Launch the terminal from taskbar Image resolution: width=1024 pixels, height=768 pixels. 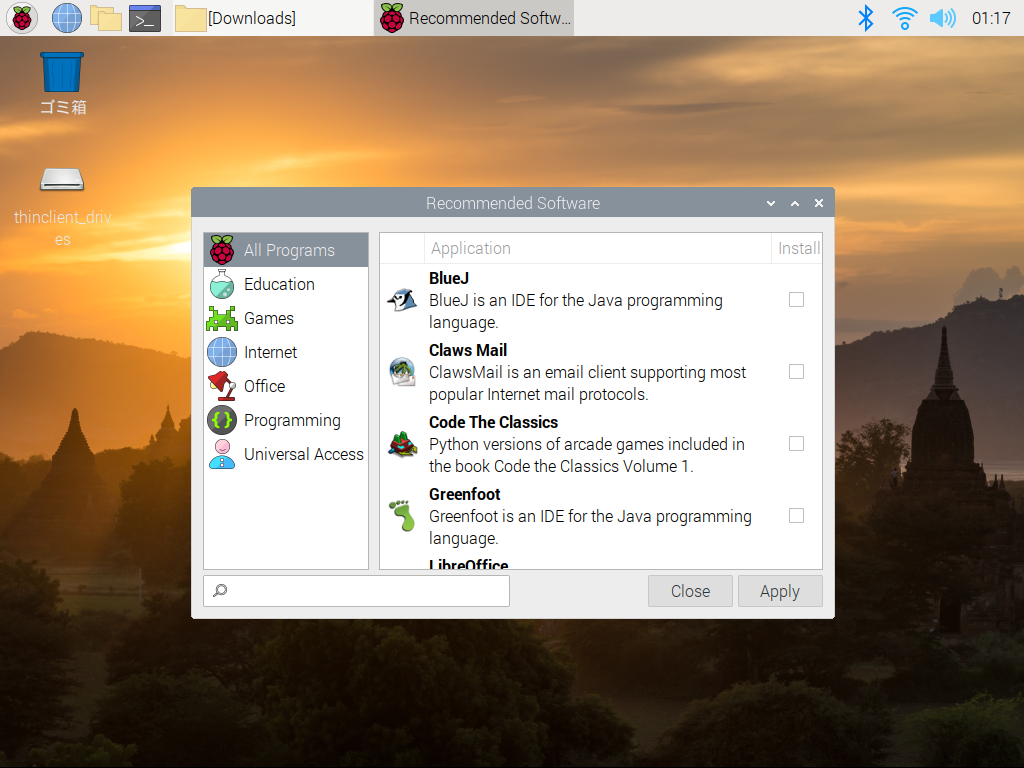[145, 18]
